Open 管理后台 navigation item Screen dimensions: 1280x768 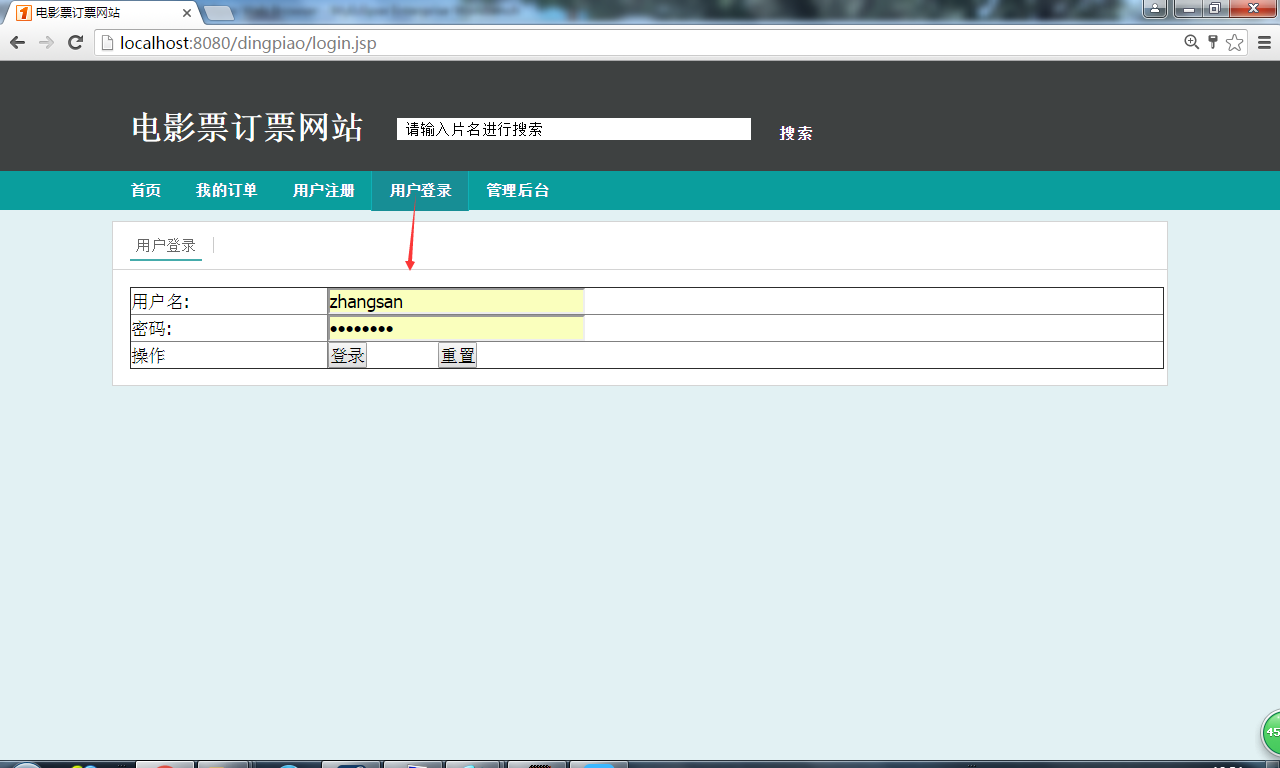coord(518,191)
